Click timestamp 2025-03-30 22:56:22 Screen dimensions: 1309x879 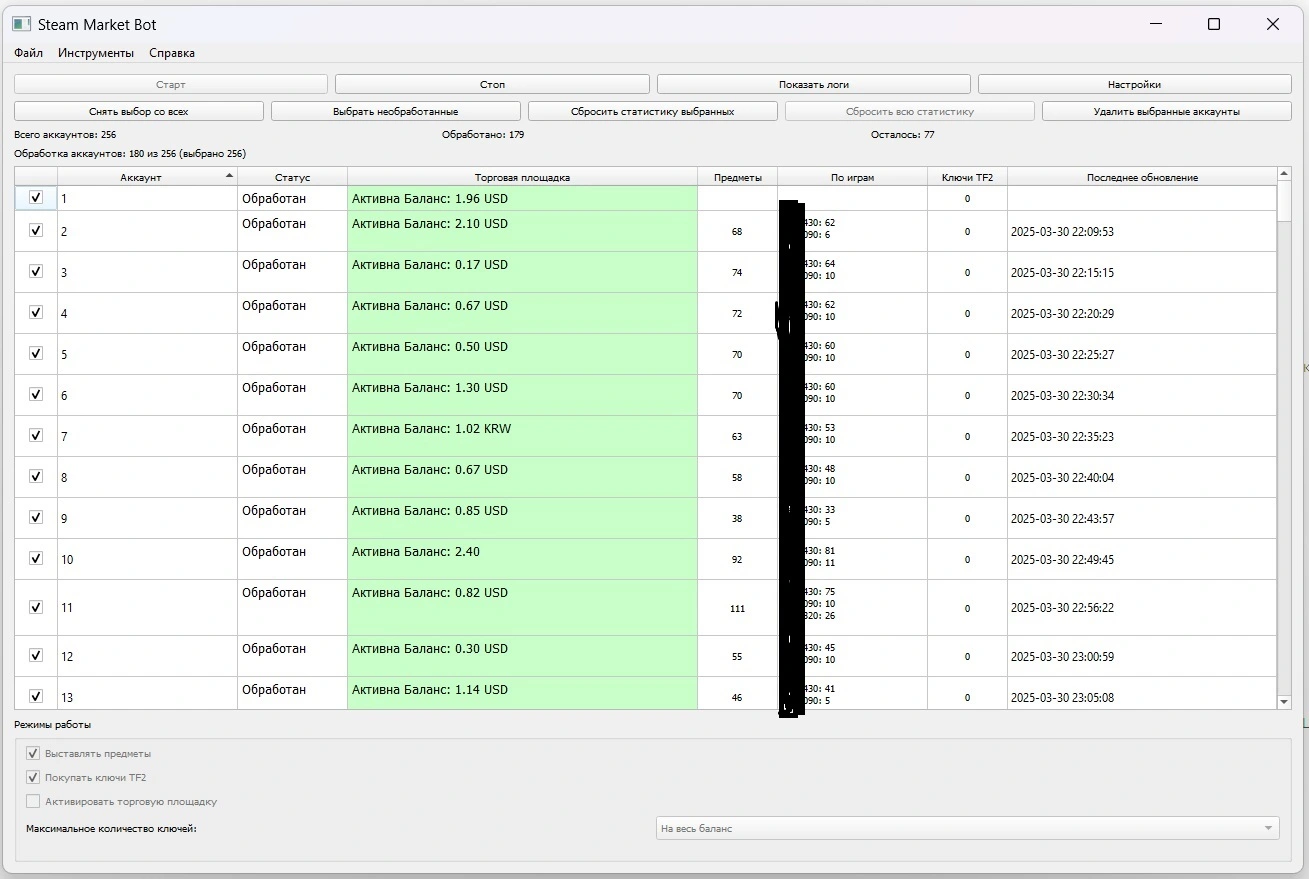(1062, 608)
